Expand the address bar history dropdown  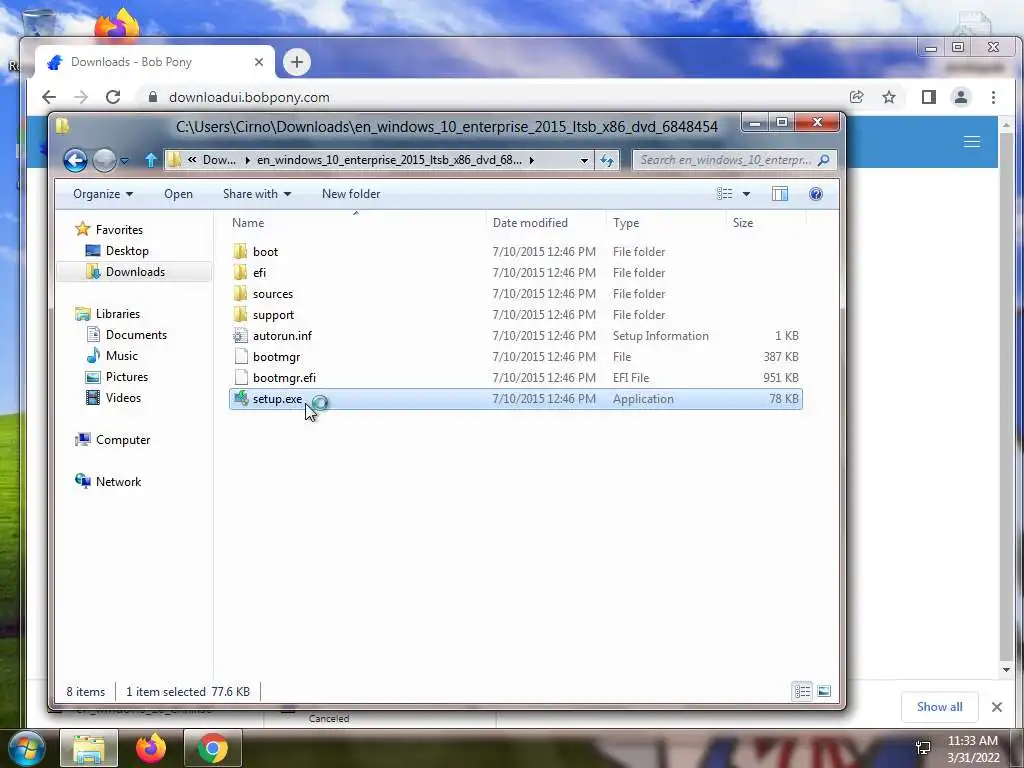584,160
